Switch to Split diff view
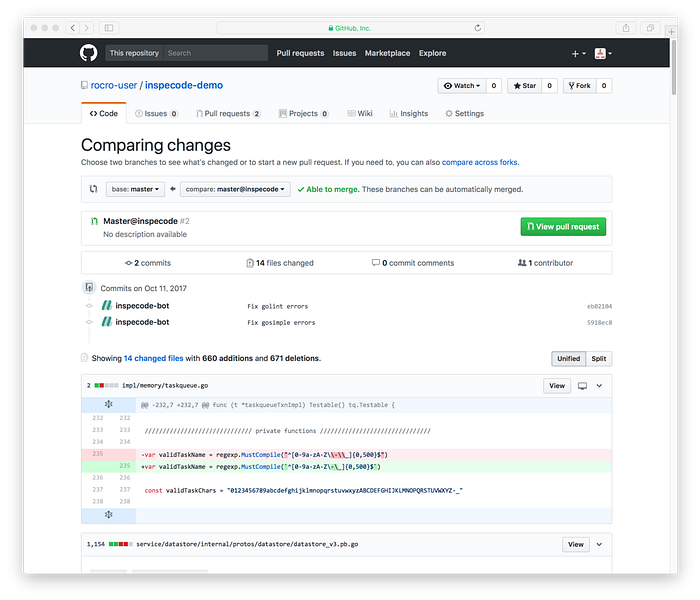The width and height of the screenshot is (700, 600). pos(599,358)
